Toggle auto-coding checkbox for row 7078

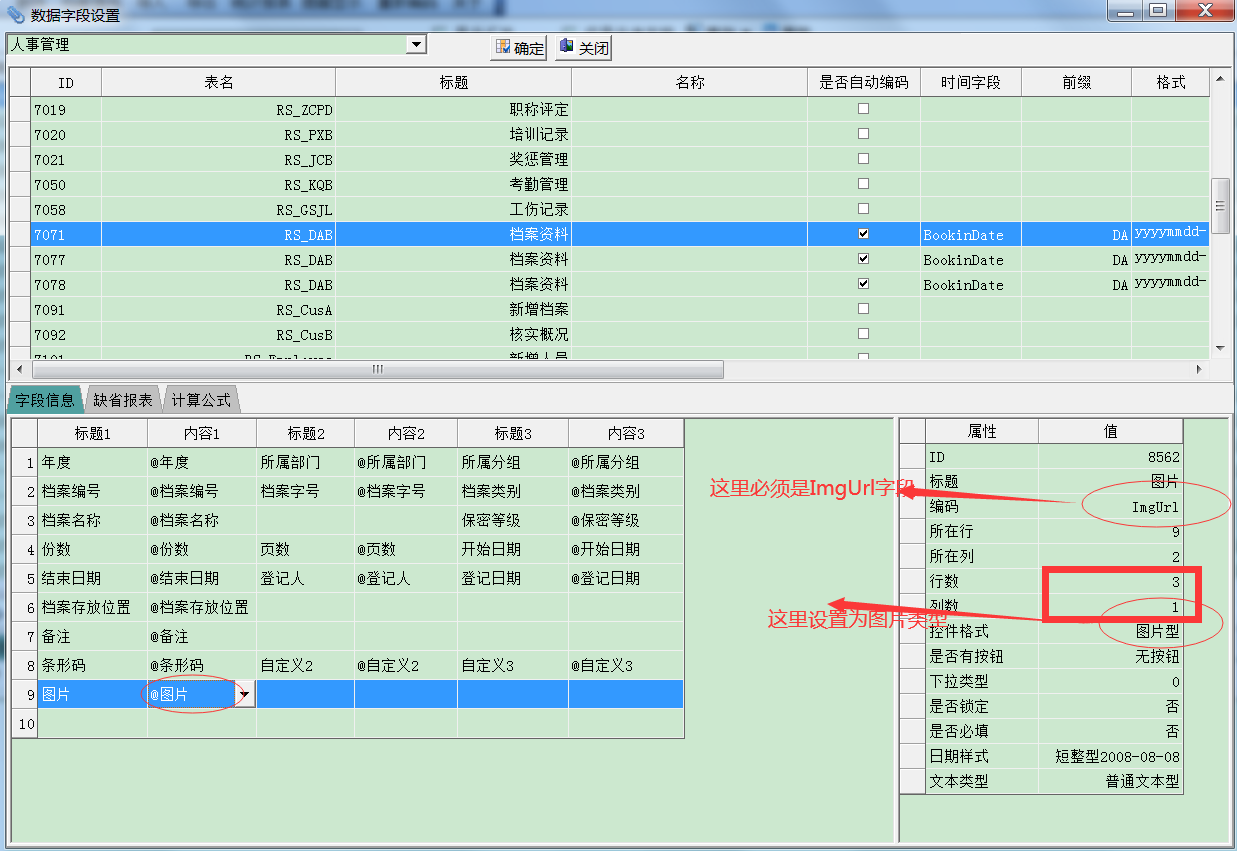pos(863,284)
